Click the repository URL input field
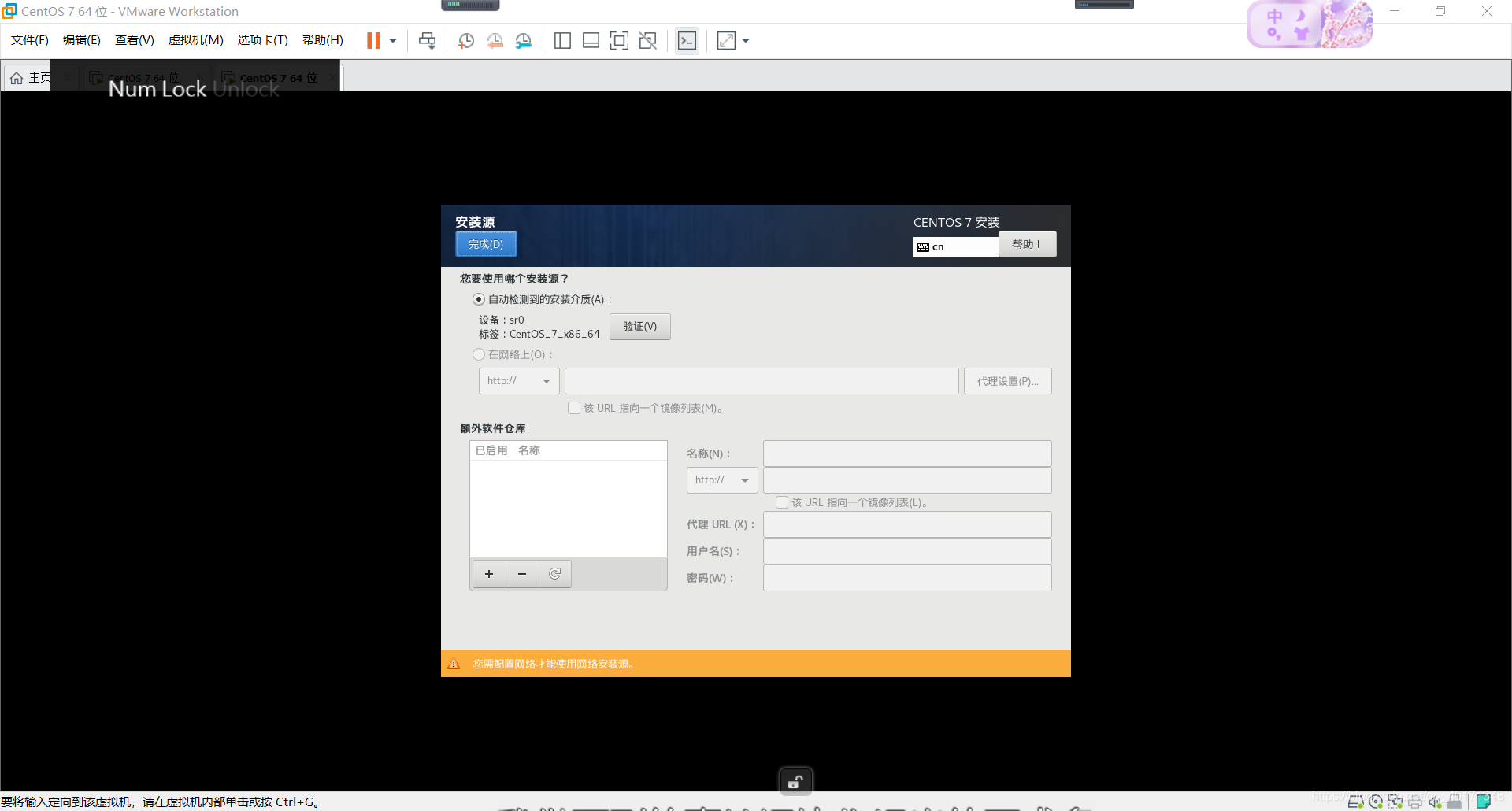Viewport: 1512px width, 811px height. pyautogui.click(x=907, y=480)
